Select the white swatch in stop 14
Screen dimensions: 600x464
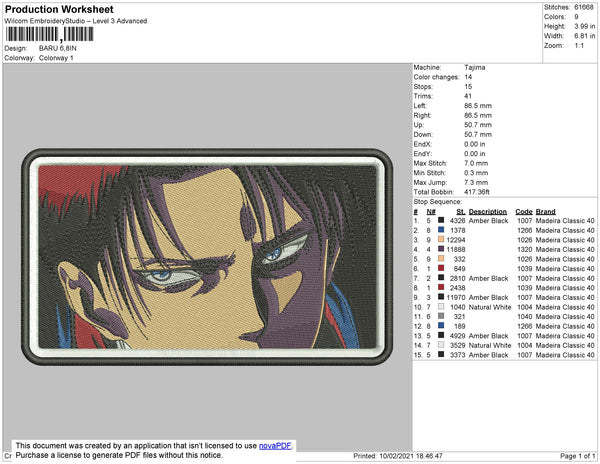point(441,345)
